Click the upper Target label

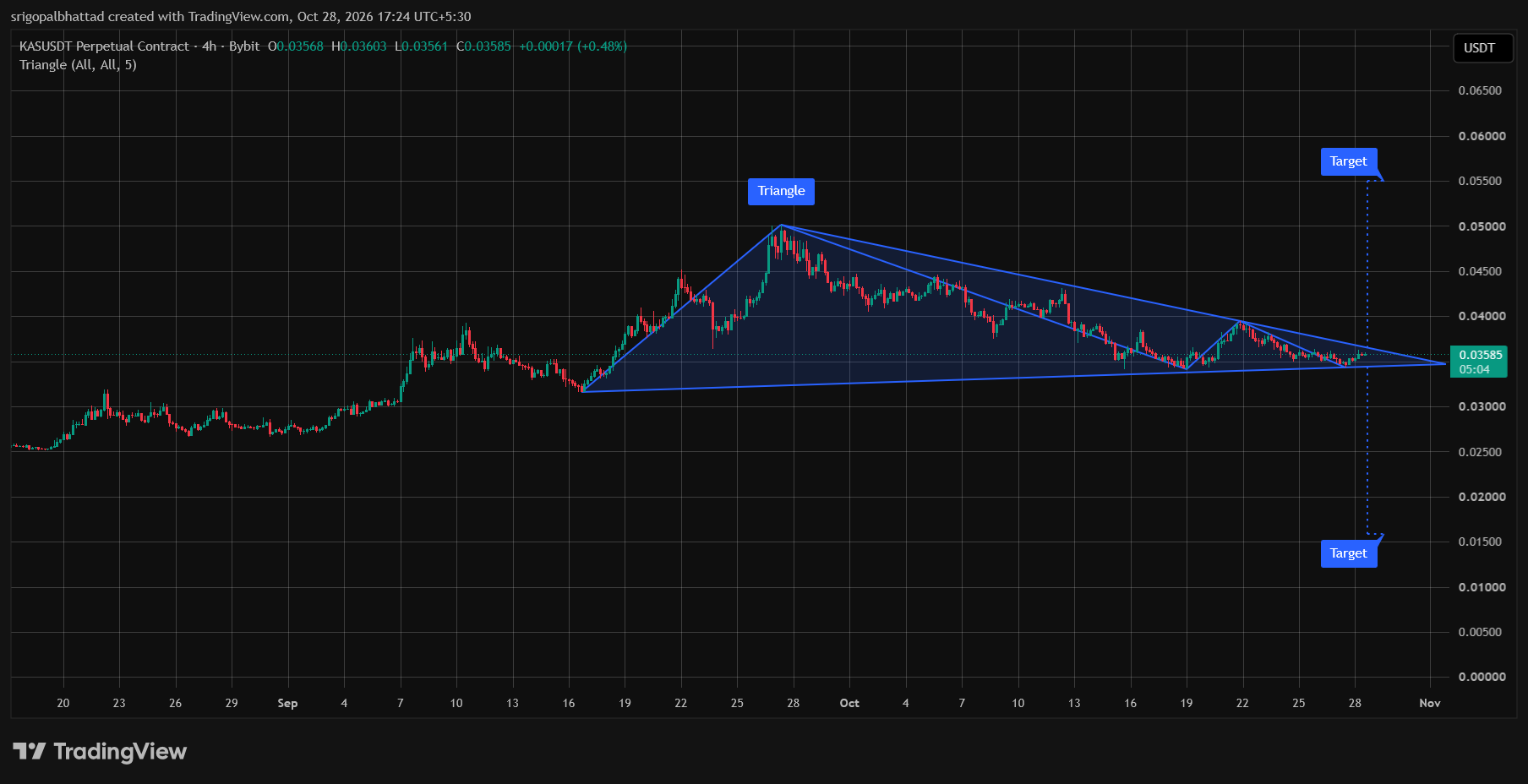1349,161
